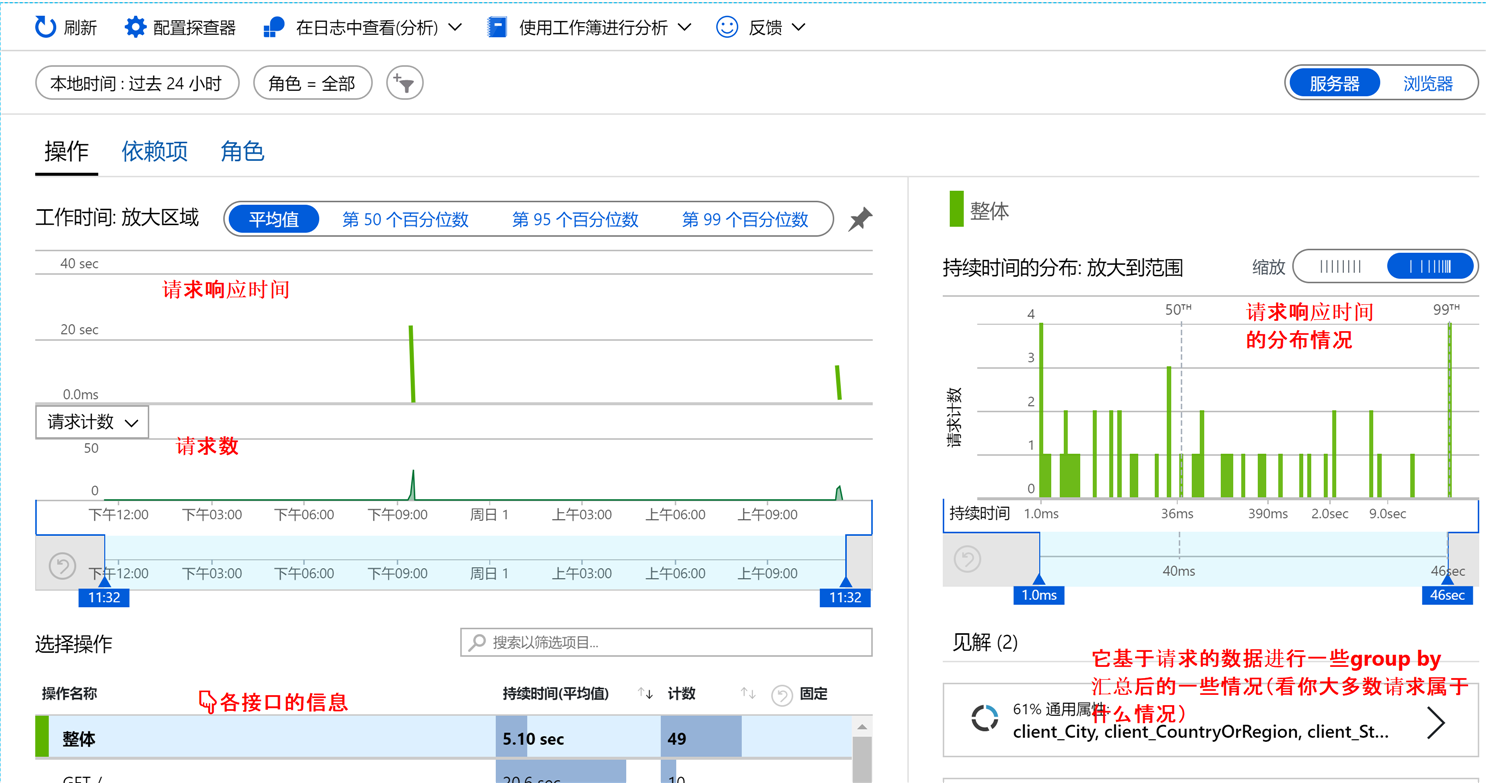Screen dimensions: 1486x783
Task: Click 刷新 button label
Action: click(80, 28)
